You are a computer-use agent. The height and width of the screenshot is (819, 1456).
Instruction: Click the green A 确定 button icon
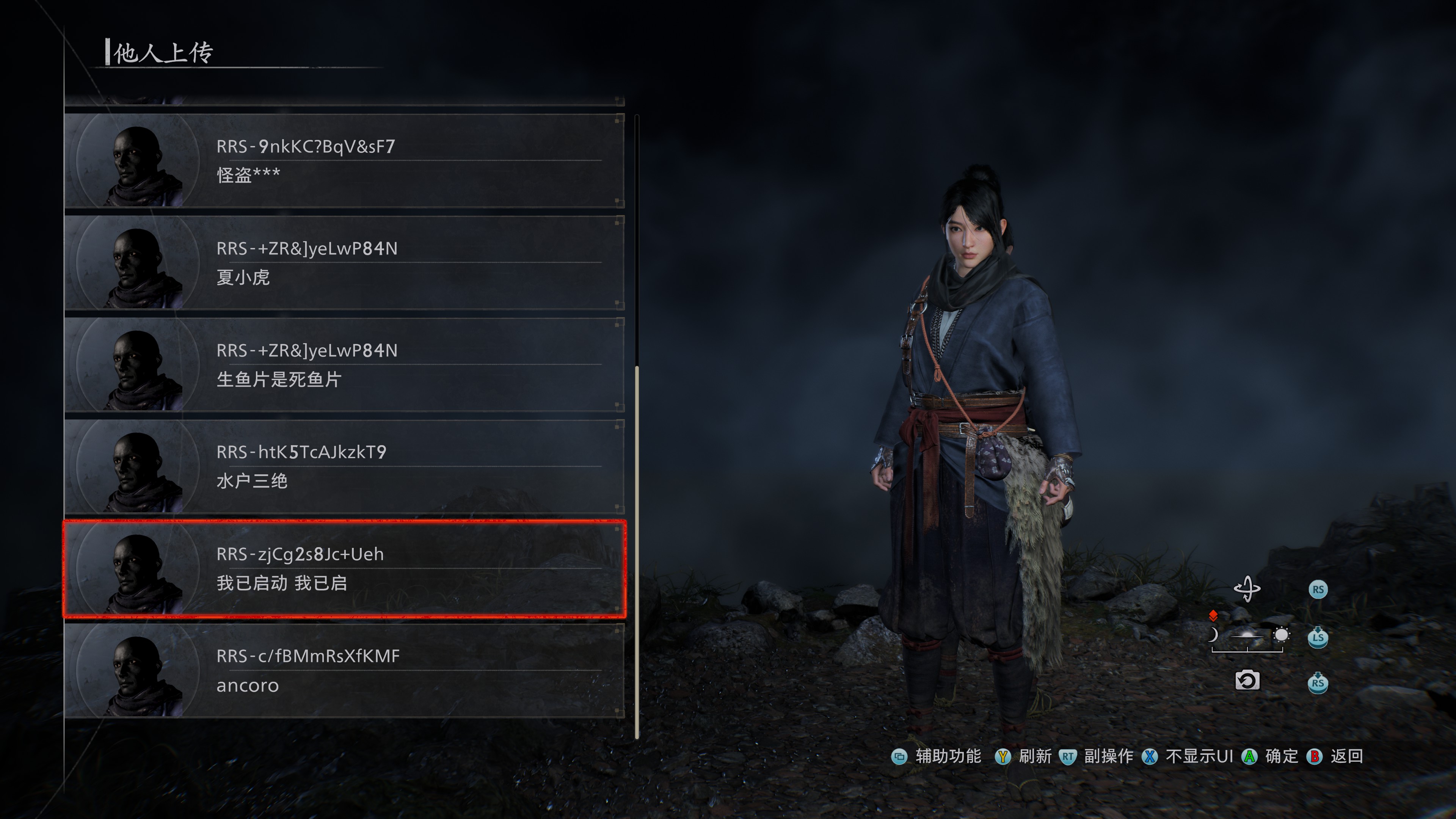(x=1249, y=756)
